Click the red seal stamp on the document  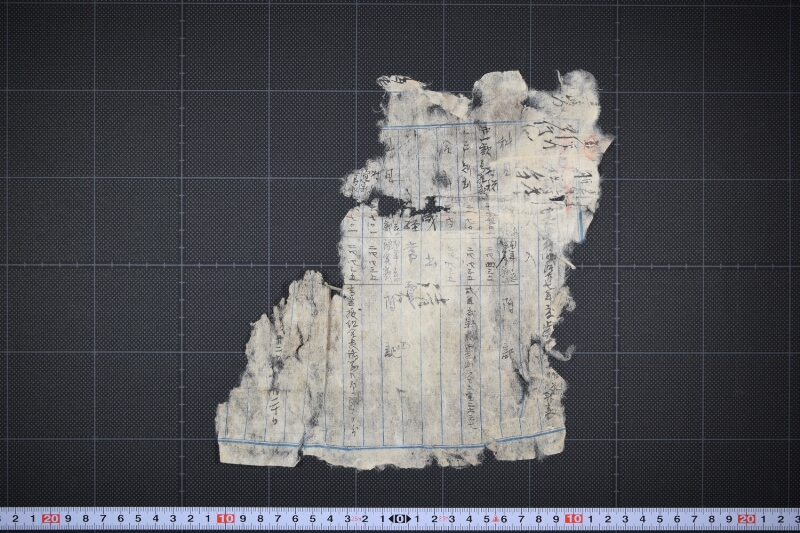[x=592, y=148]
